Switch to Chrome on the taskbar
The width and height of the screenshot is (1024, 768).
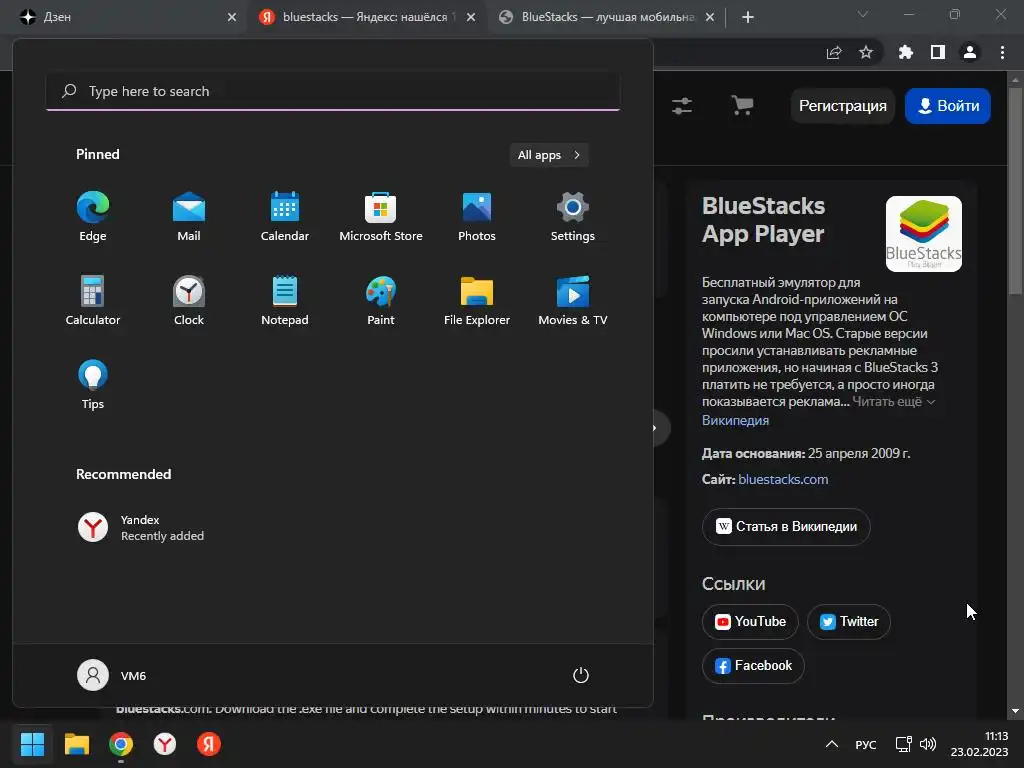coord(121,744)
